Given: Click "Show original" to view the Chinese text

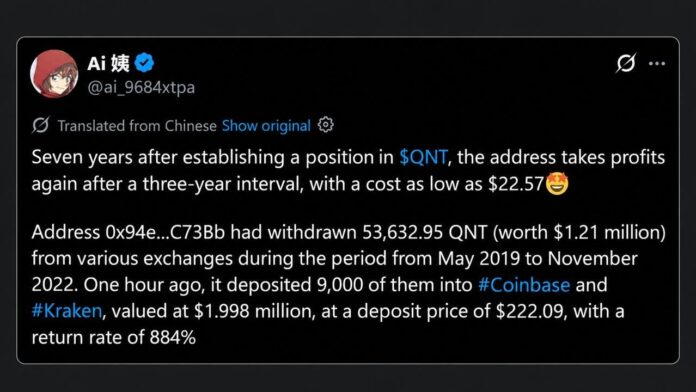Looking at the screenshot, I should pos(266,126).
